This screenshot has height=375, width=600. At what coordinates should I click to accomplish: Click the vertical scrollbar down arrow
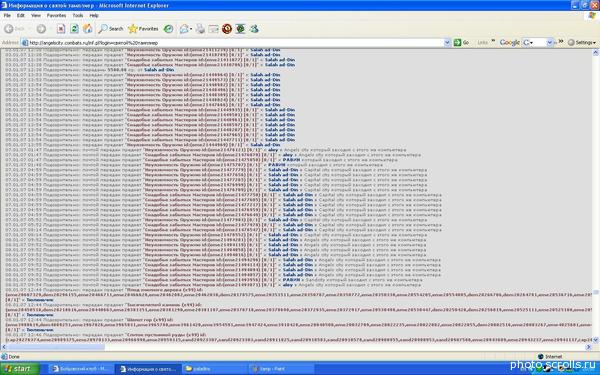(x=595, y=340)
